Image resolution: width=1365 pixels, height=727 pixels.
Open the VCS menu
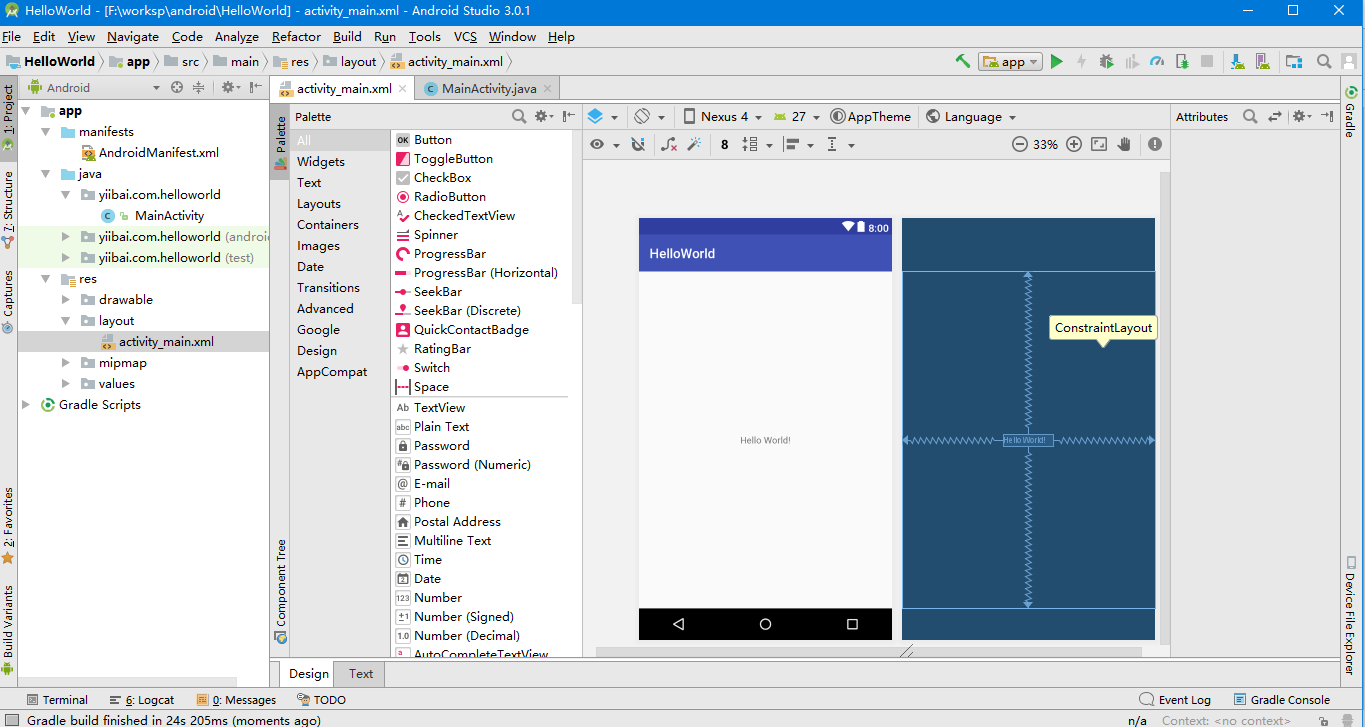[465, 37]
